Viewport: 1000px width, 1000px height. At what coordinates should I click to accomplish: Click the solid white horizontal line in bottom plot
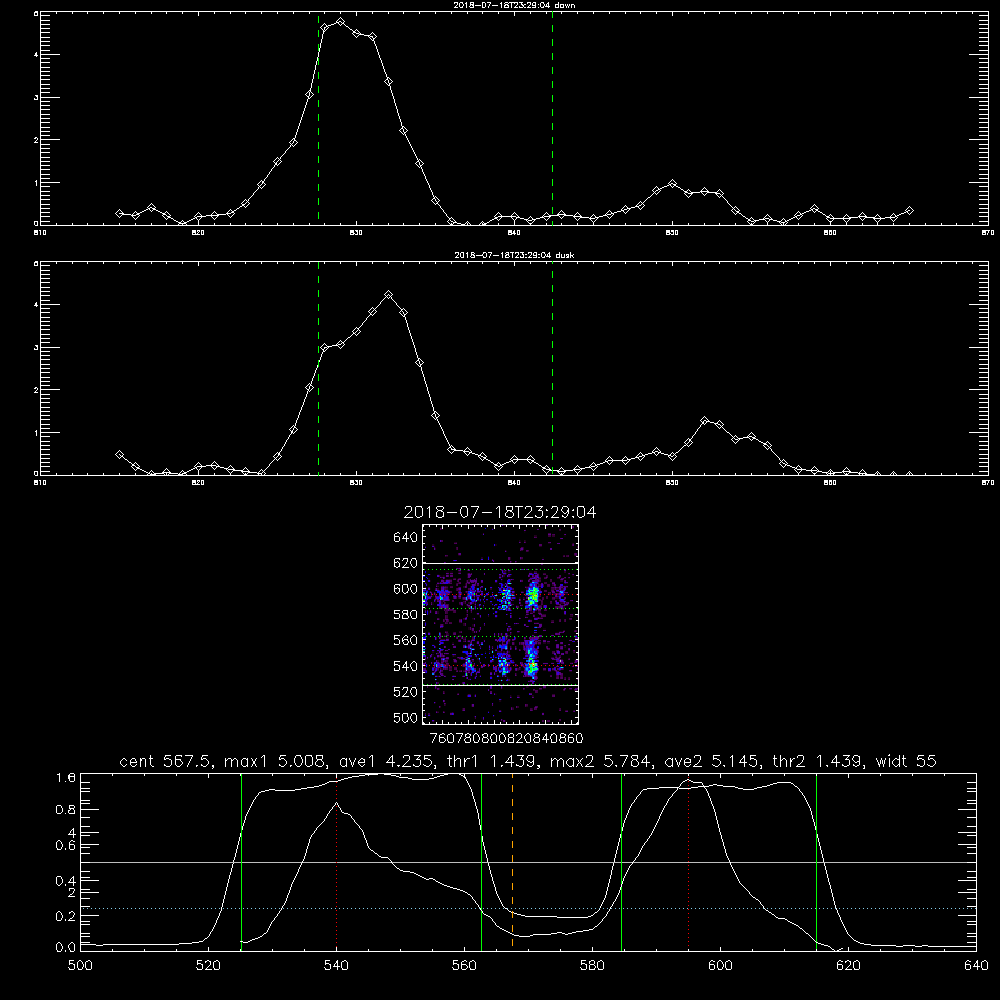pos(528,862)
